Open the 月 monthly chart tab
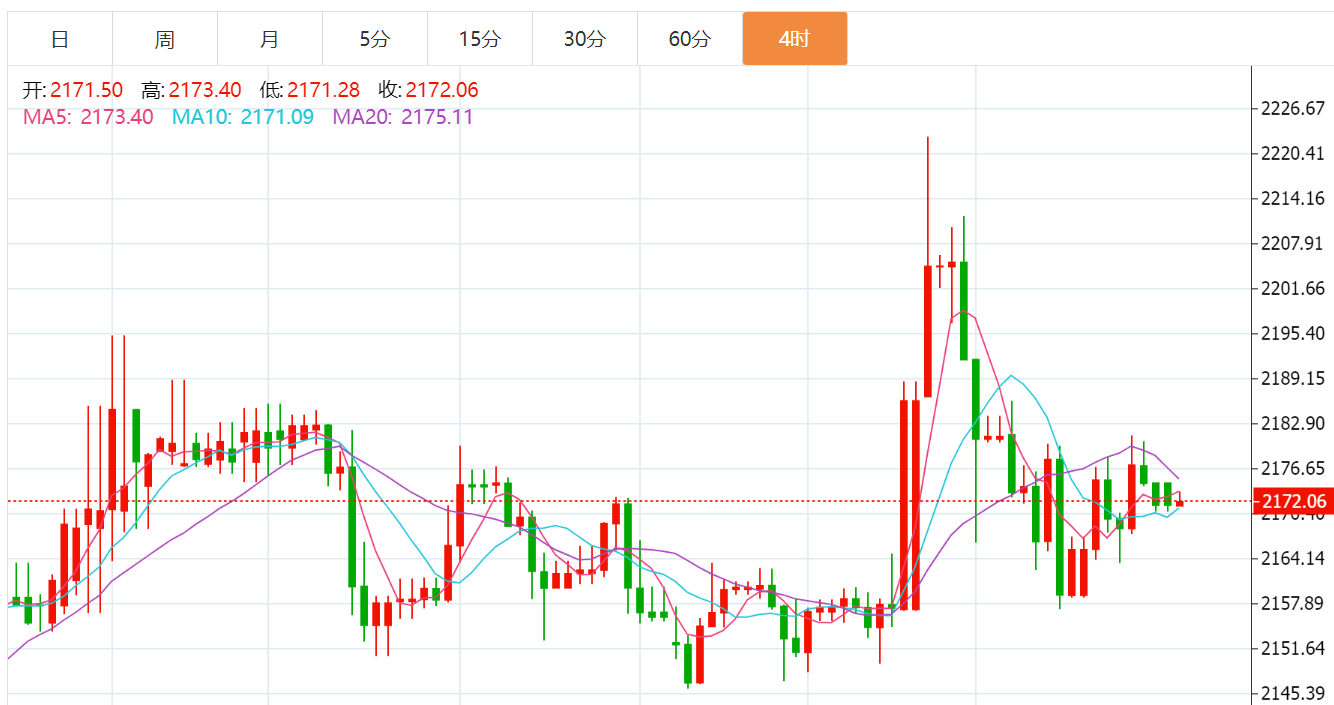Screen dimensions: 1334x705 pos(270,39)
